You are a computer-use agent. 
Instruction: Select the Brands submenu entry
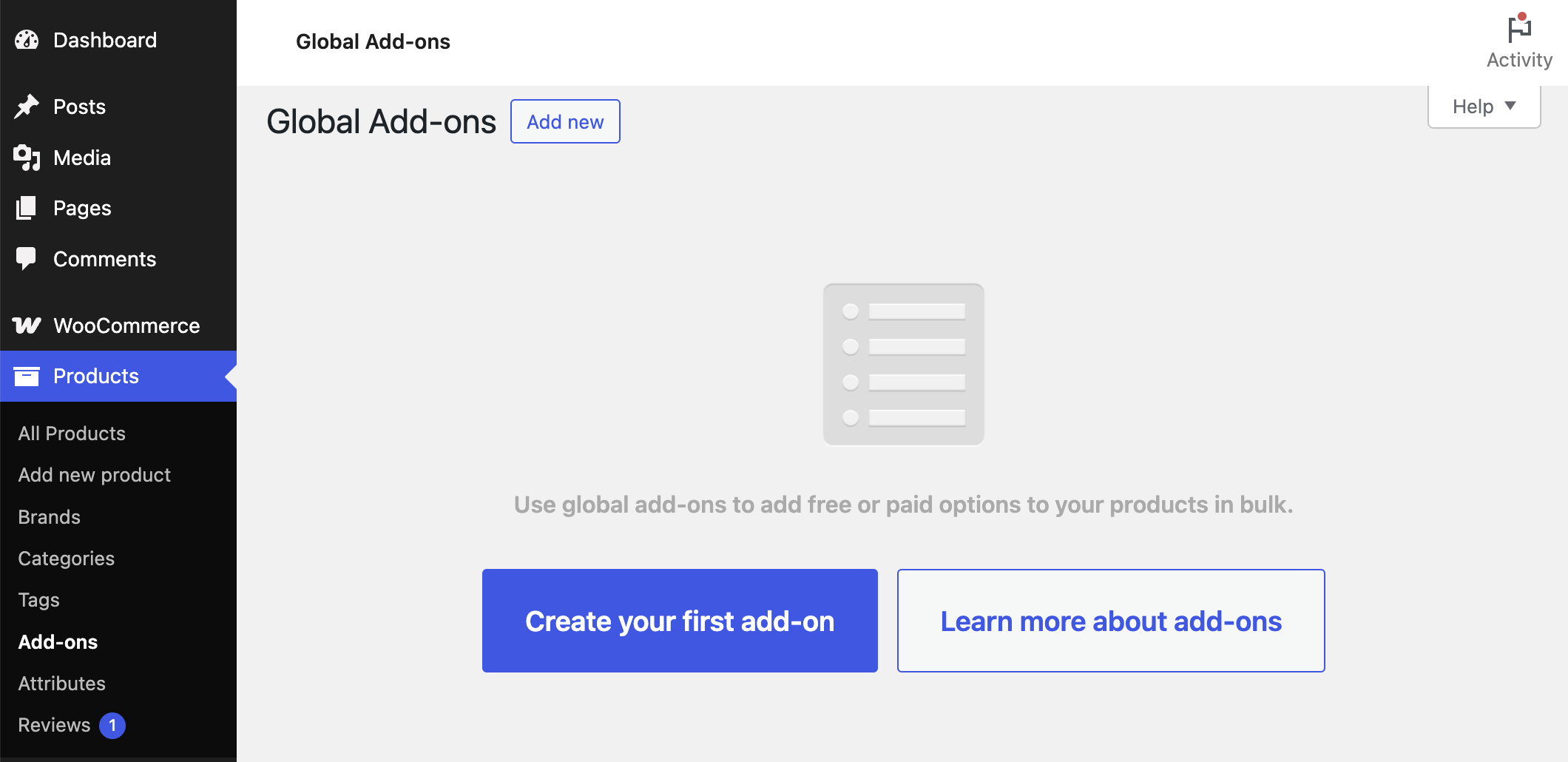(49, 516)
